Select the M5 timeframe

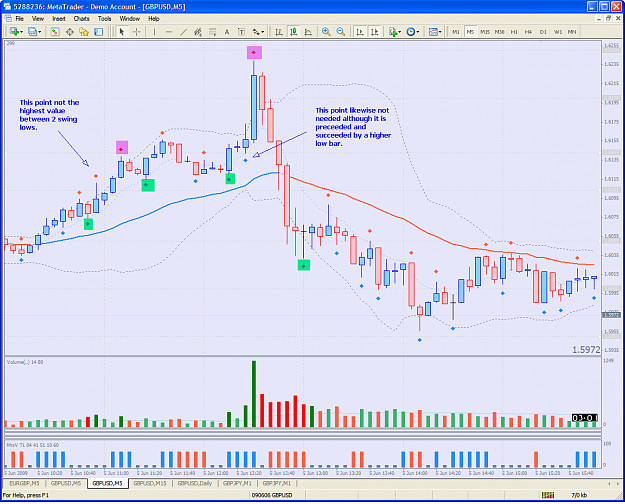click(470, 32)
